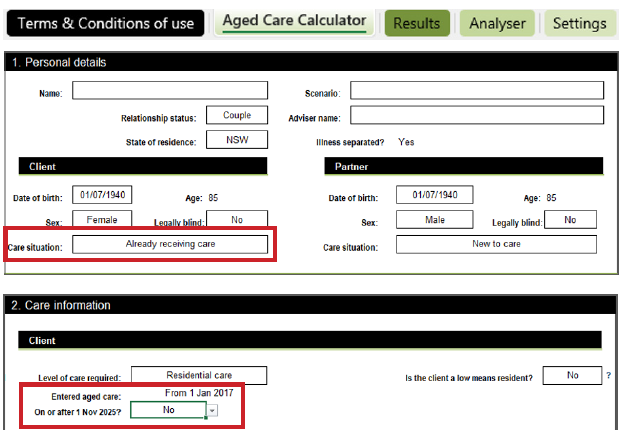Click the help question mark beside low means resident
Screen dimensions: 628x439
pyautogui.click(x=609, y=376)
